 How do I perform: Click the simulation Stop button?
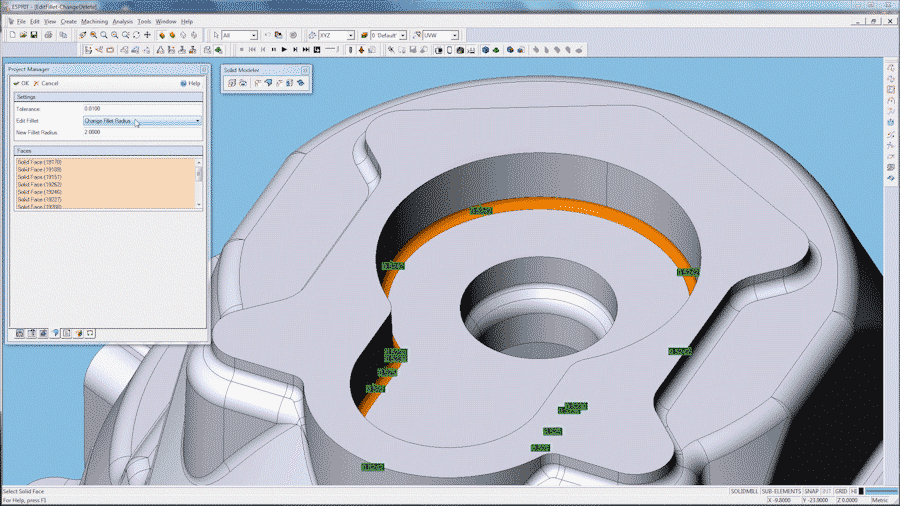(x=242, y=50)
